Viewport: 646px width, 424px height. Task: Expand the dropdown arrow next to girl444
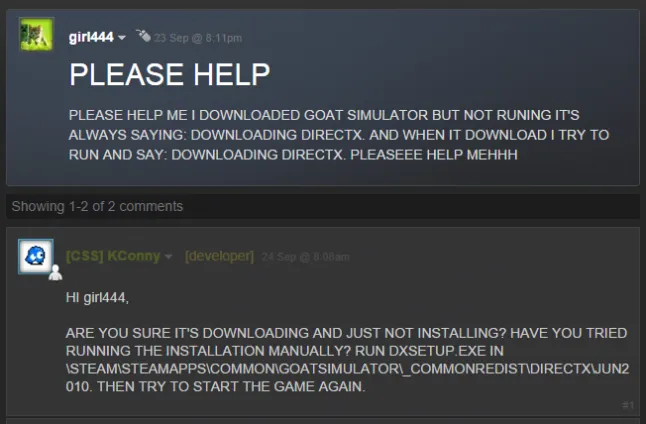[x=122, y=38]
